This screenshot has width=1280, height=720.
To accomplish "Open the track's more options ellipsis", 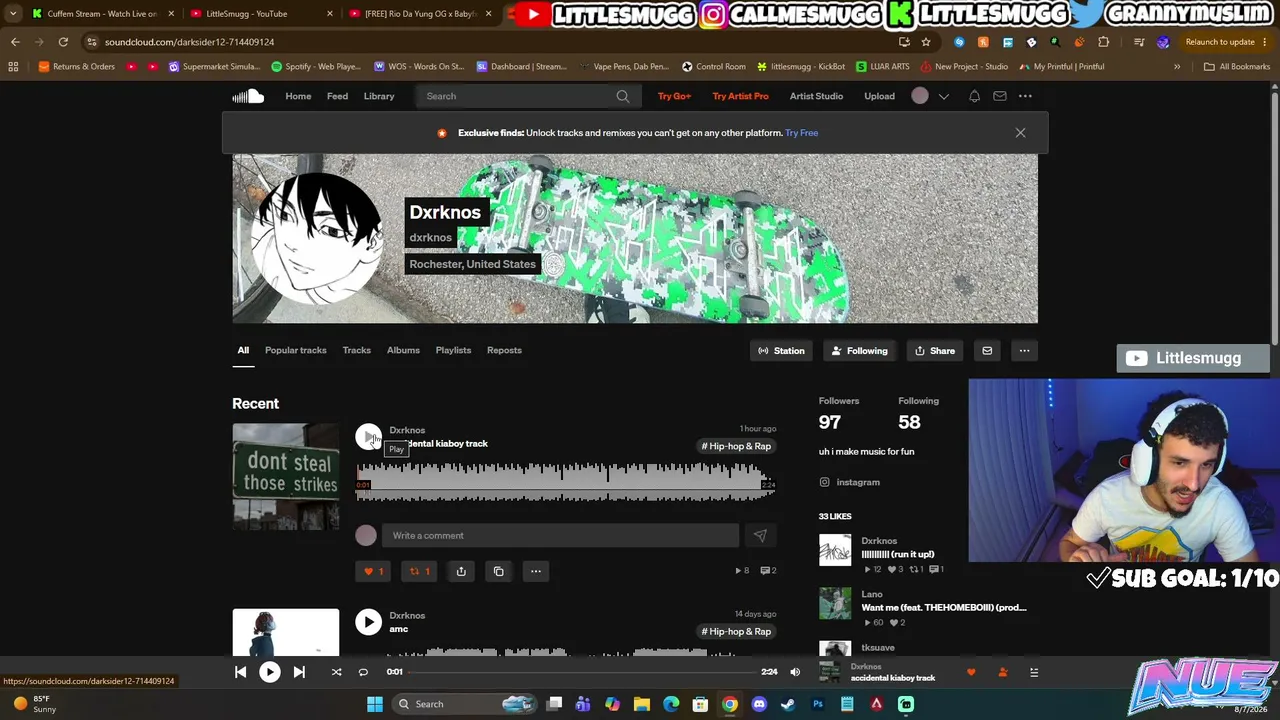I will [x=536, y=571].
